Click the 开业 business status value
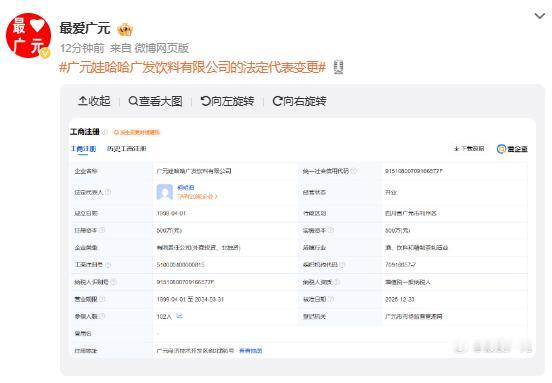The height and width of the screenshot is (383, 552). (391, 192)
